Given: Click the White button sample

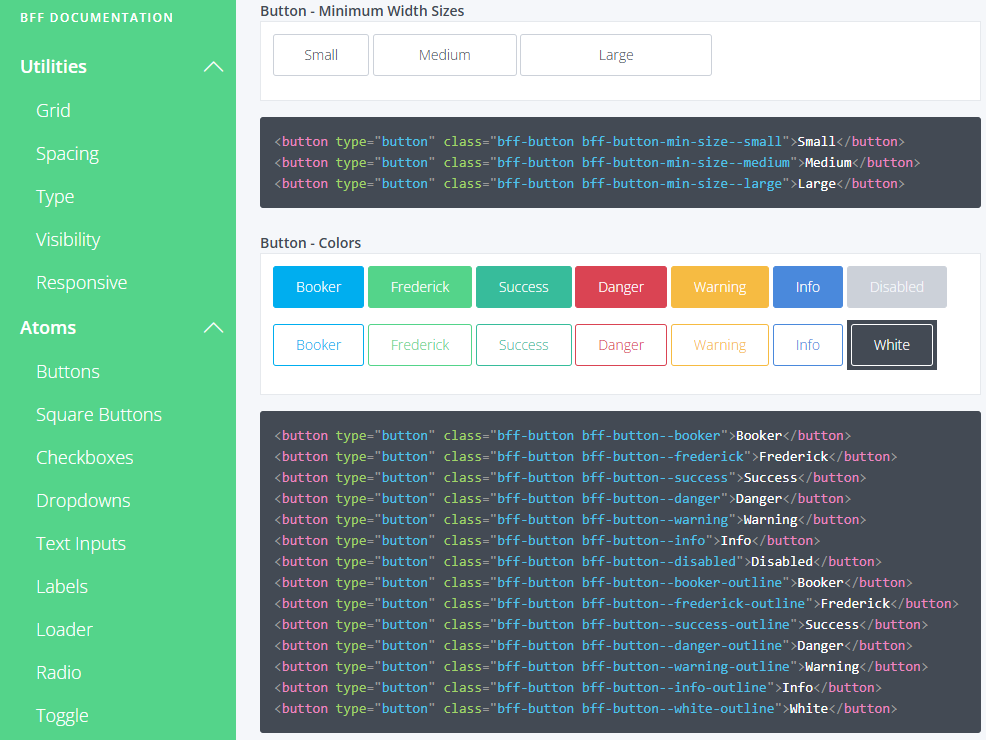Looking at the screenshot, I should pyautogui.click(x=891, y=344).
